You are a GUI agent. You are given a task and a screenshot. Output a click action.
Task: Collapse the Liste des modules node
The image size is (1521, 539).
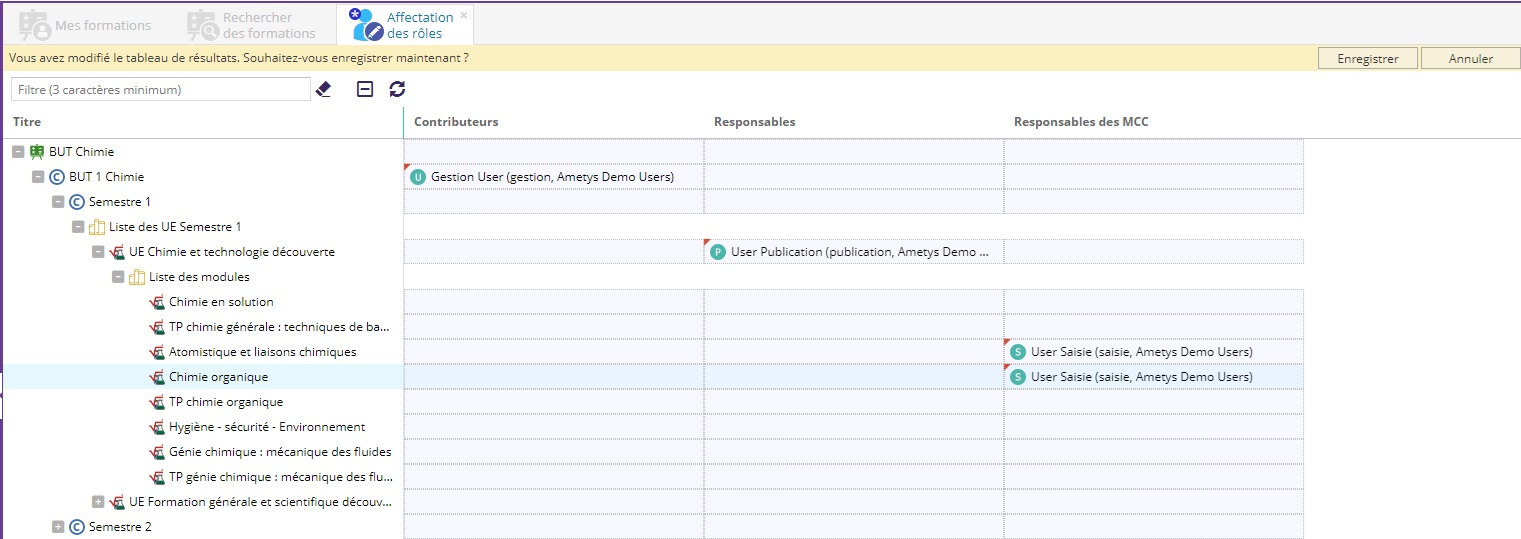(118, 277)
